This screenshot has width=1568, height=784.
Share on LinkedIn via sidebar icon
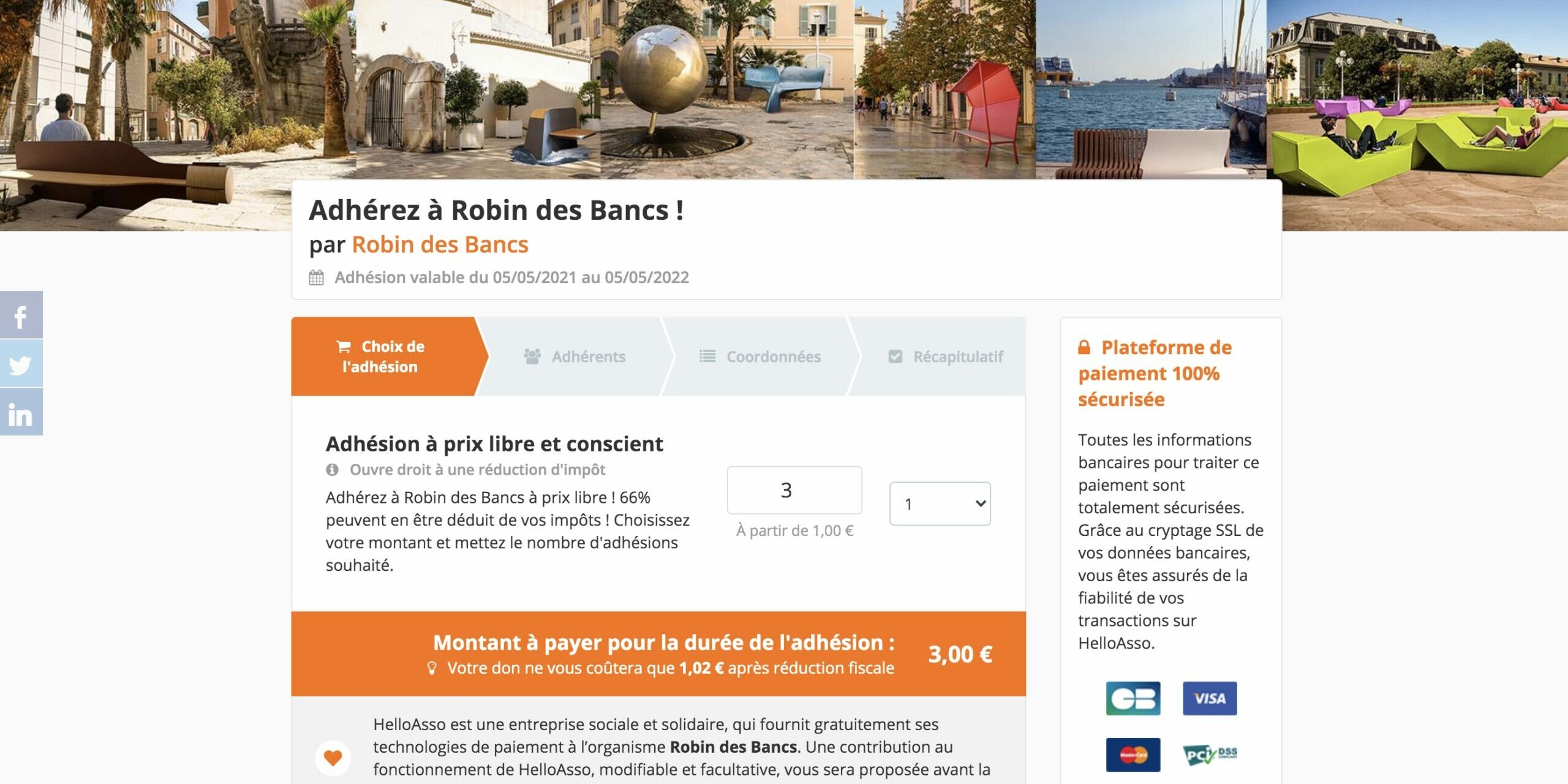point(21,412)
